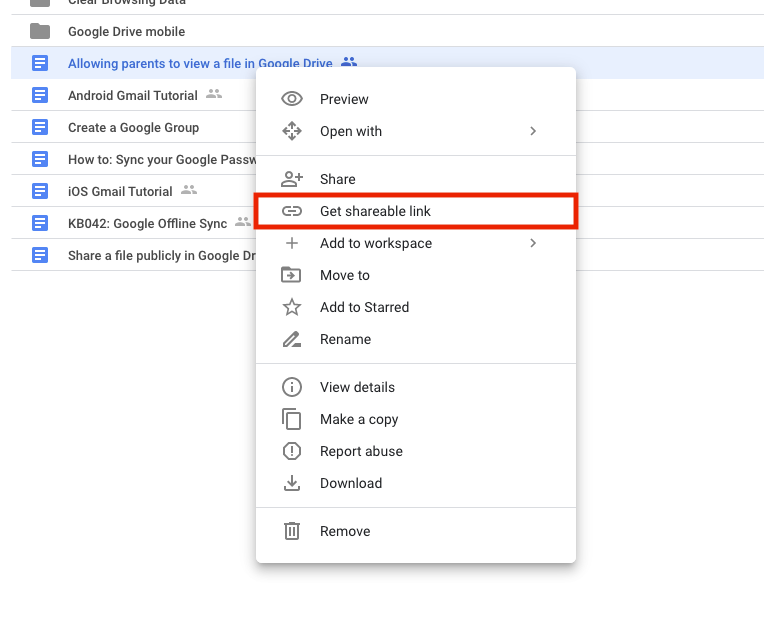Click the doc icon beside Allowing parents to view
This screenshot has height=626, width=764.
[x=40, y=63]
